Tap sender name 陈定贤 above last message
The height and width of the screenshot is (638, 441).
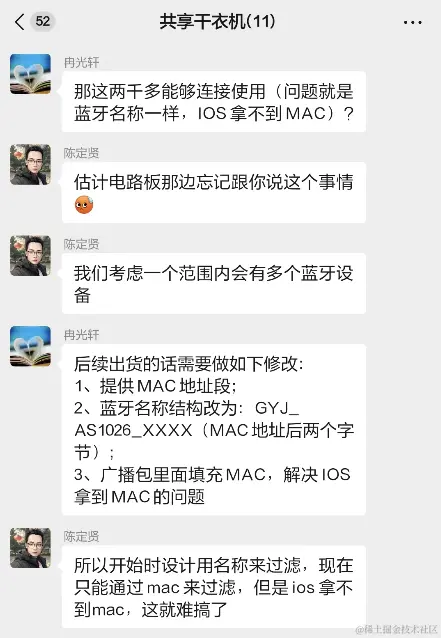[x=81, y=536]
